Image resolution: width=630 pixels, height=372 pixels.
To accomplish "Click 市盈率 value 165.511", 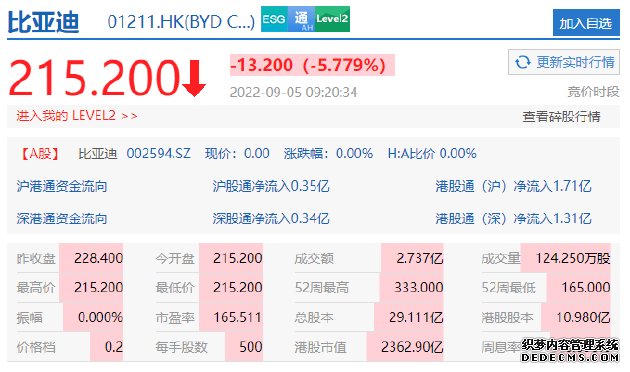I will pos(237,317).
